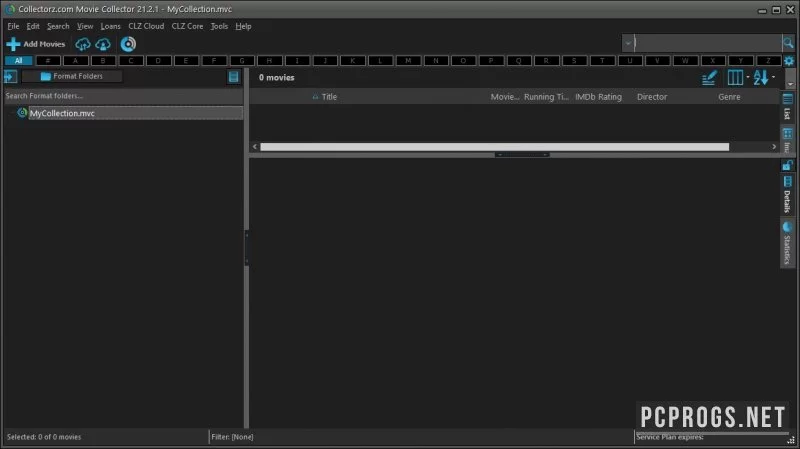
Task: Select MyCollection.mvc in folder tree
Action: [62, 113]
